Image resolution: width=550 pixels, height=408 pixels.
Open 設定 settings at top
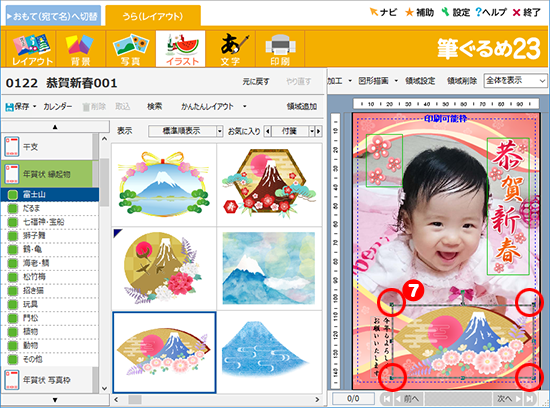[x=455, y=12]
